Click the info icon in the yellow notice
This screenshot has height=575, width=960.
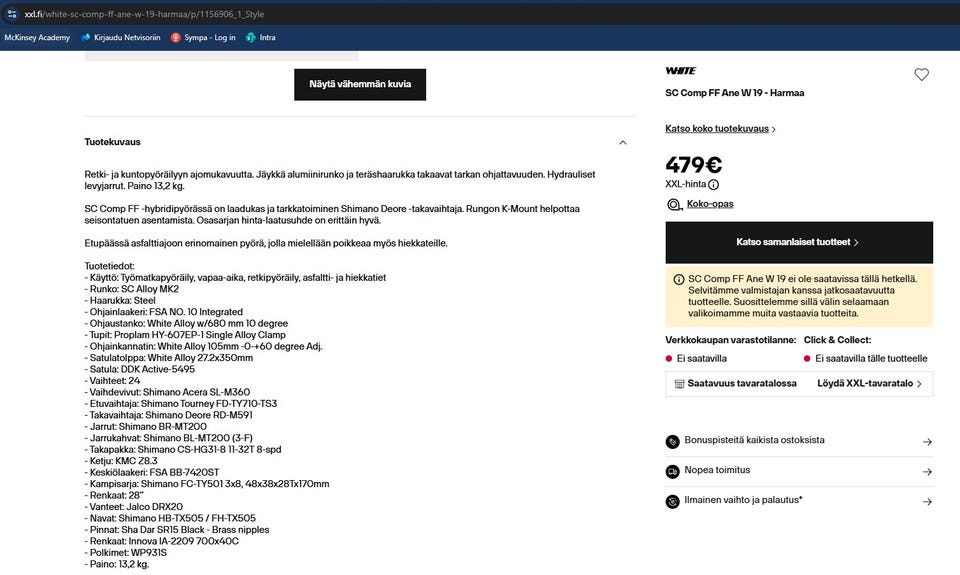pyautogui.click(x=678, y=279)
